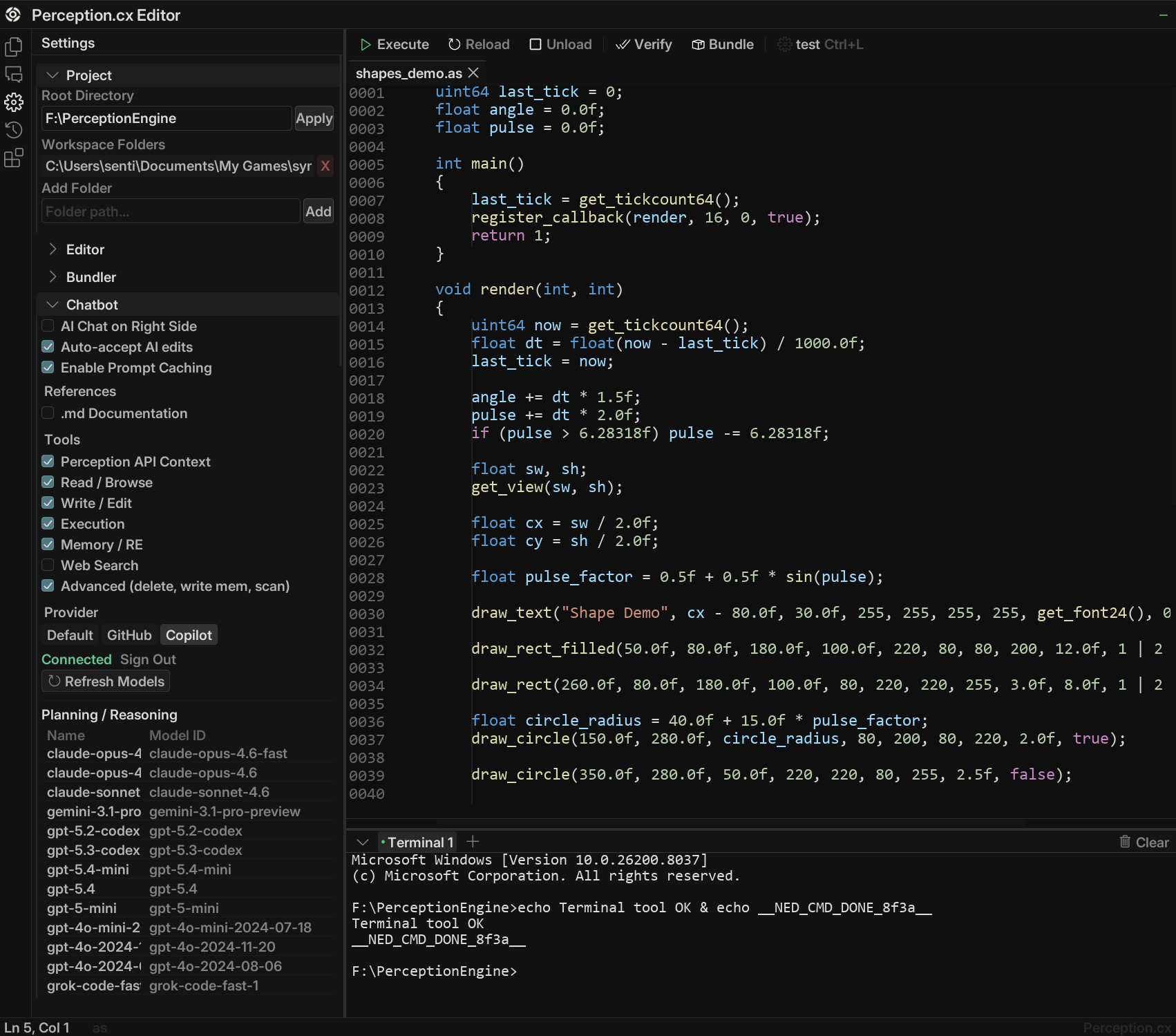The image size is (1176, 1036).
Task: Click the history sidebar icon
Action: click(14, 130)
